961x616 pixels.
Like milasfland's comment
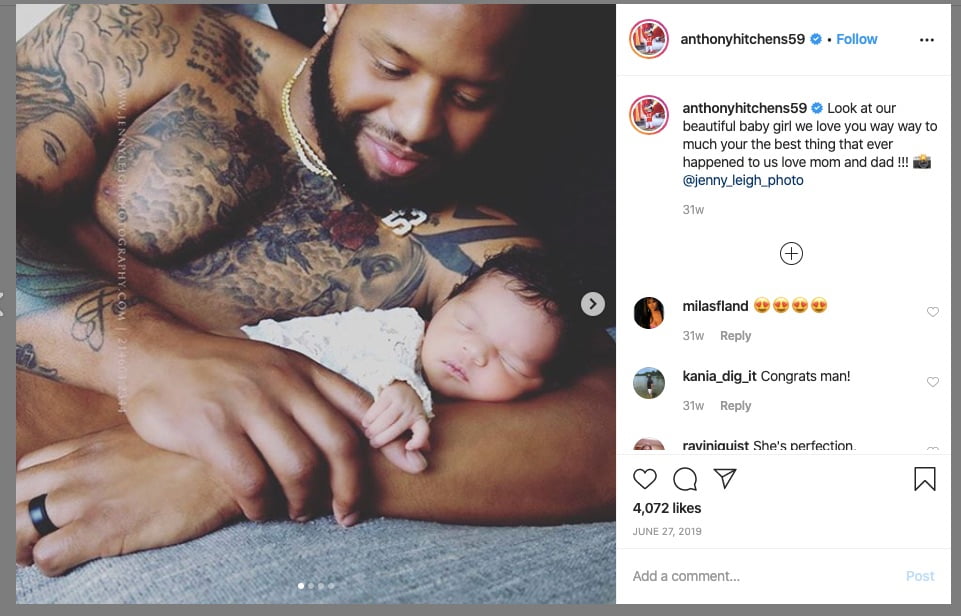(932, 312)
